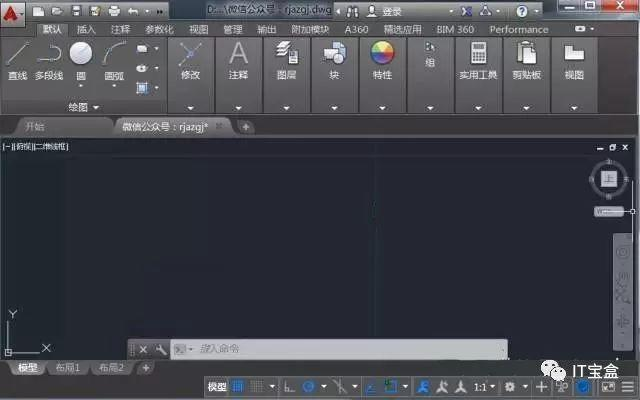Viewport: 640px width, 400px height.
Task: Click the search binoculars icon in title bar
Action: click(352, 12)
